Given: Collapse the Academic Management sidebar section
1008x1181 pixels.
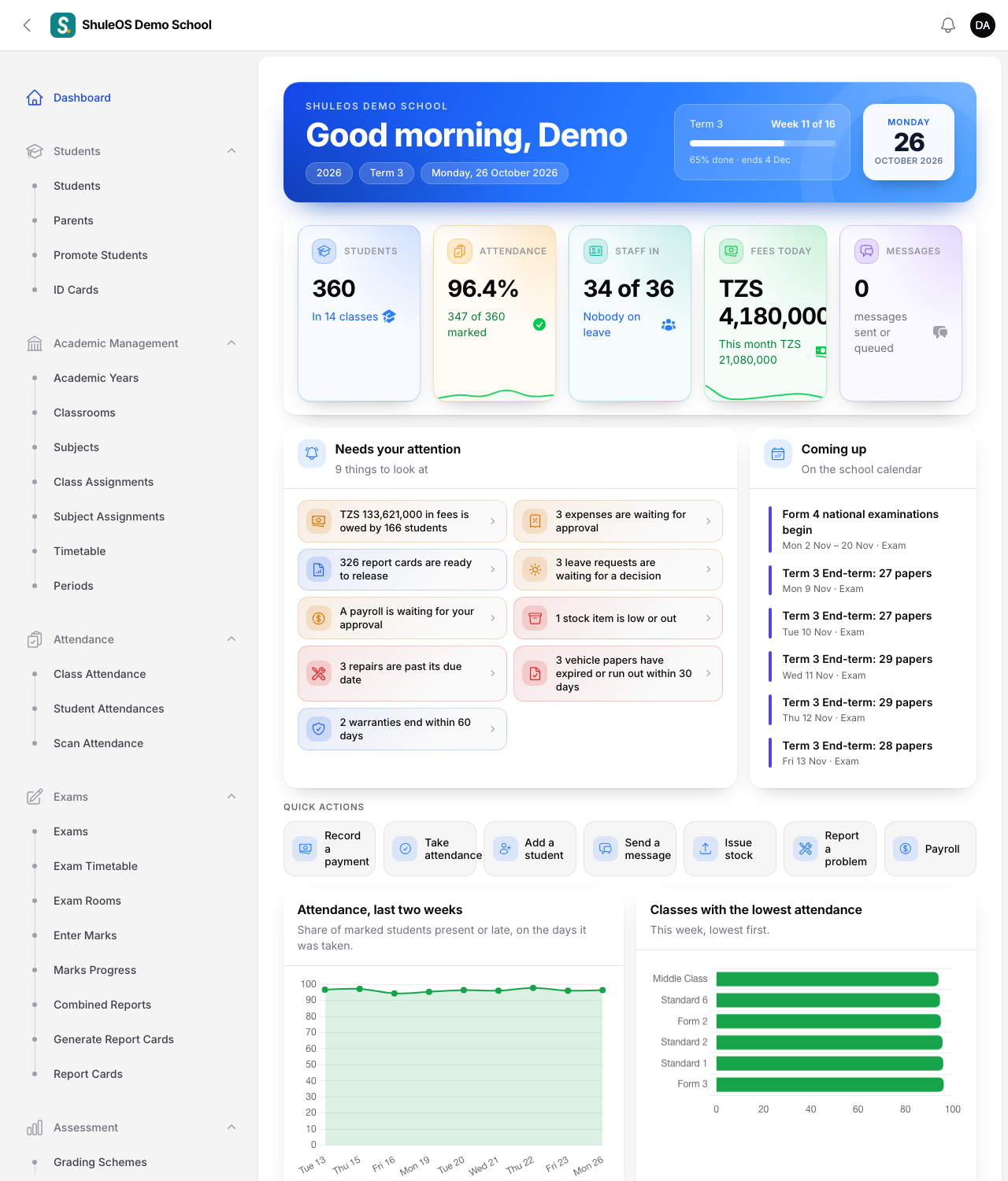Looking at the screenshot, I should pos(232,343).
